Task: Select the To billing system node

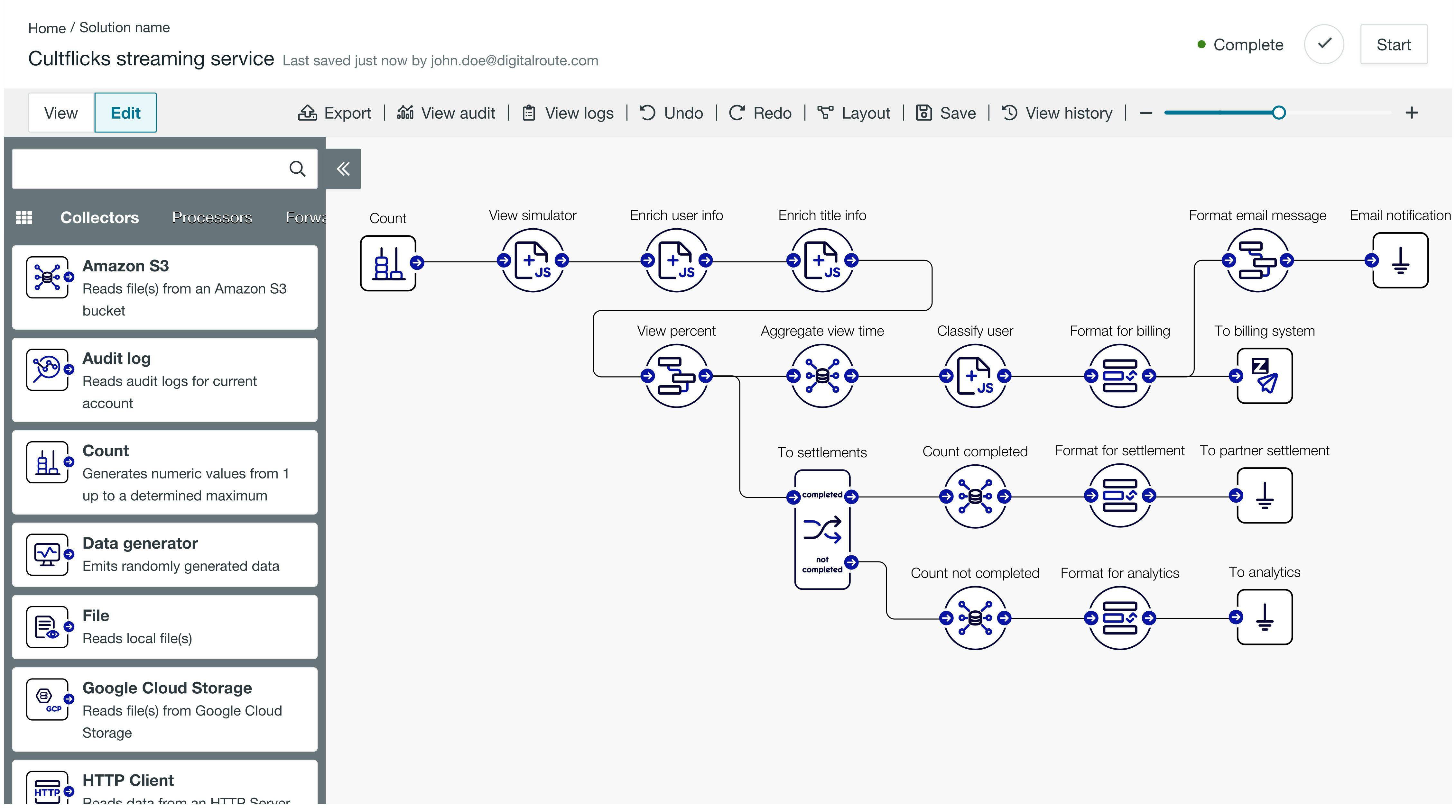Action: click(1265, 376)
